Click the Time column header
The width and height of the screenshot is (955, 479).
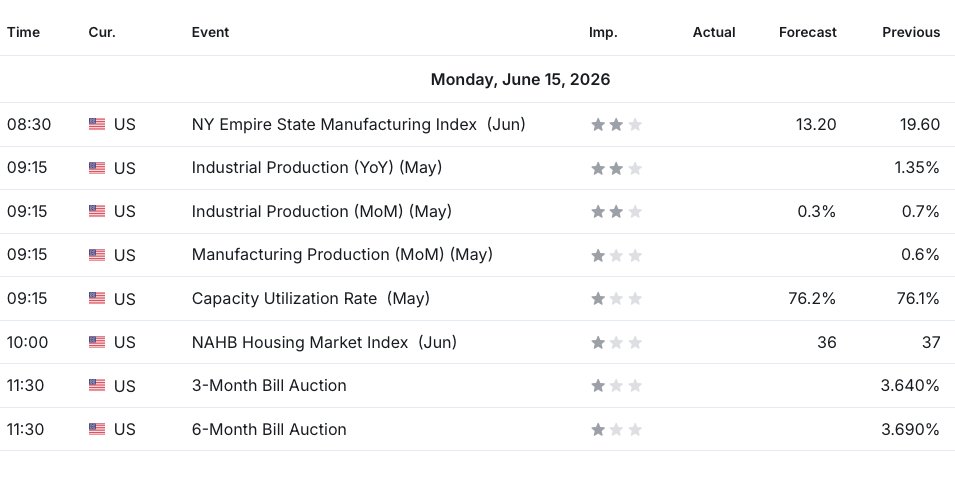point(23,32)
